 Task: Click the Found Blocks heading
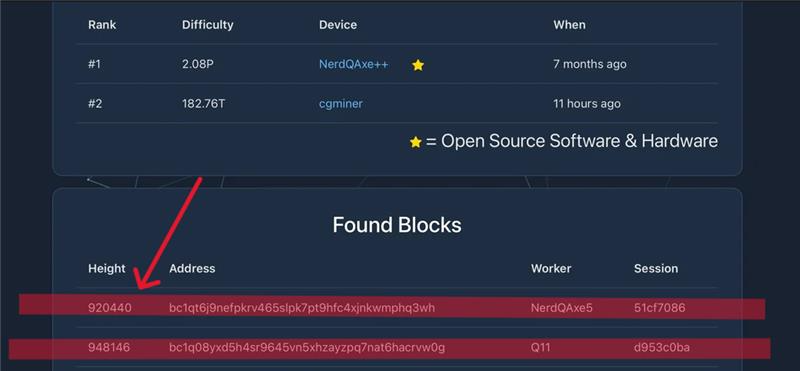point(397,225)
